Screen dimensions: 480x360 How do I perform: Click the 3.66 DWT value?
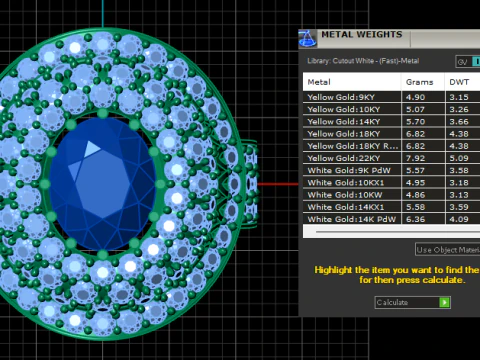459,122
